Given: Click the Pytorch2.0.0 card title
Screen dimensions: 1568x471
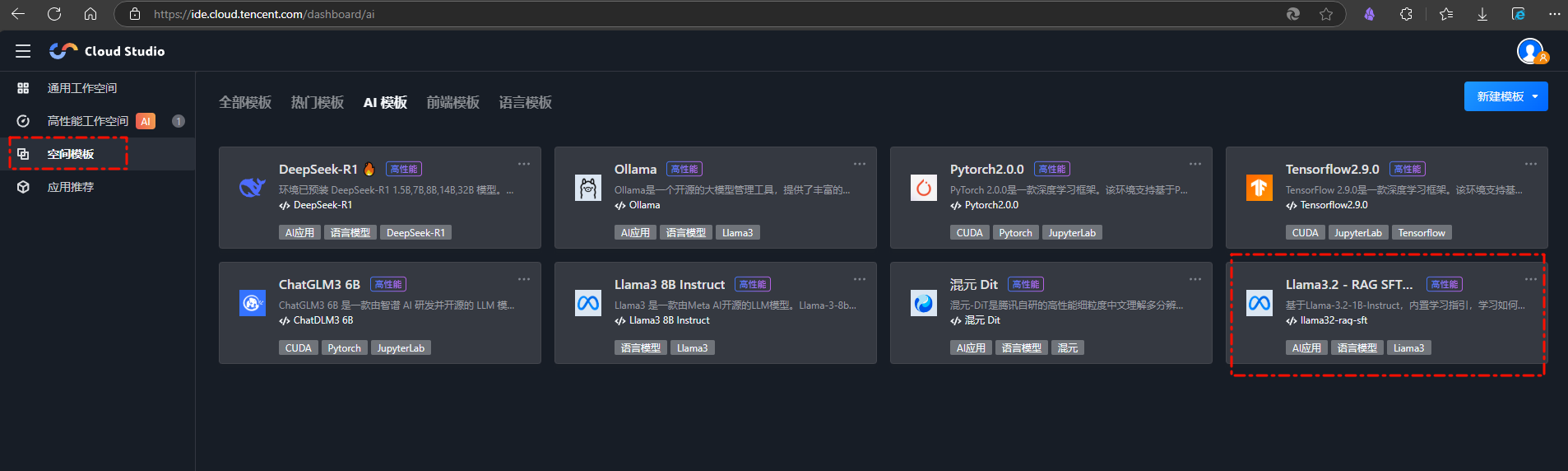Looking at the screenshot, I should [986, 169].
